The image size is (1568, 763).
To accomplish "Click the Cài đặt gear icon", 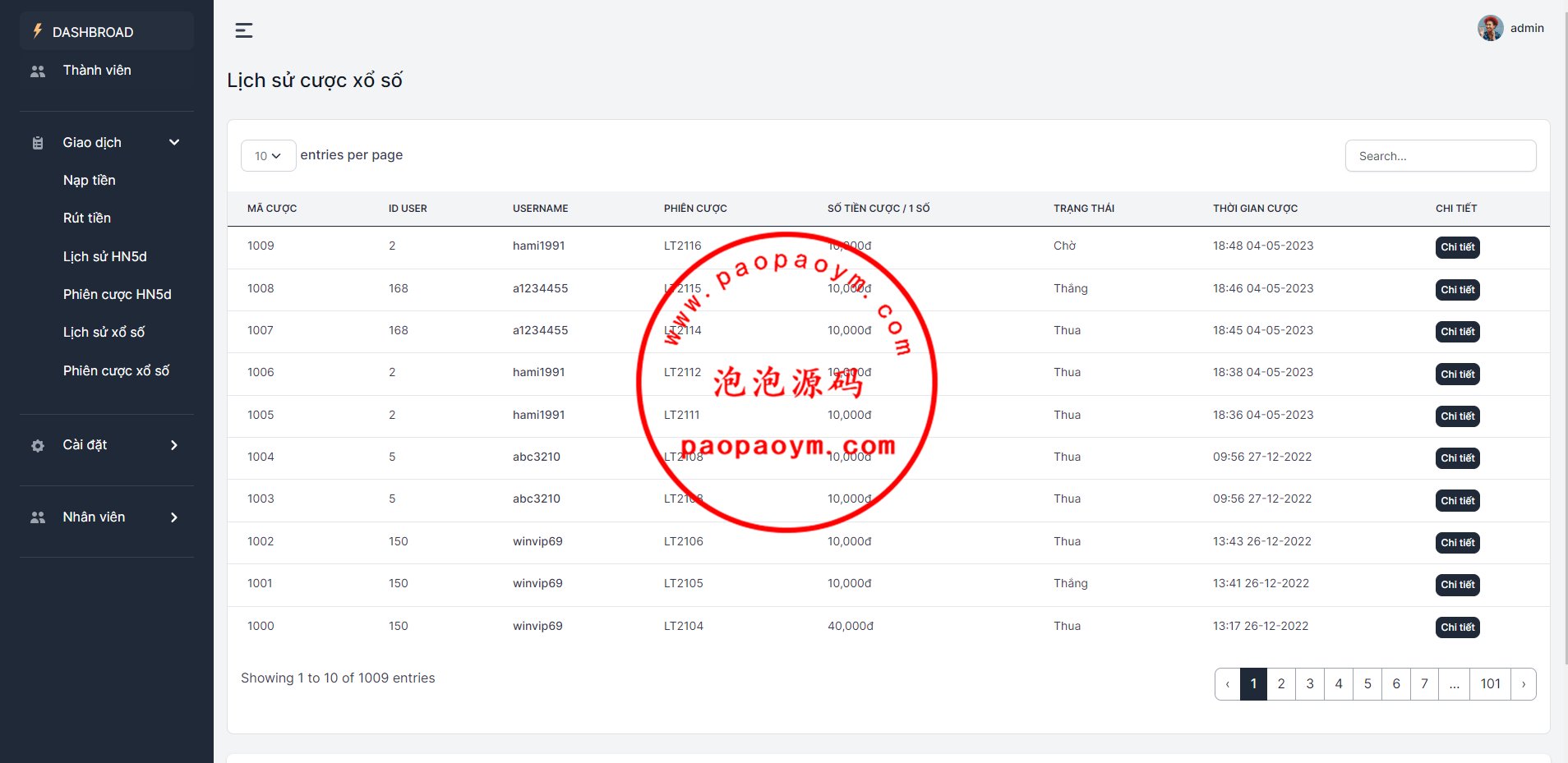I will tap(38, 446).
